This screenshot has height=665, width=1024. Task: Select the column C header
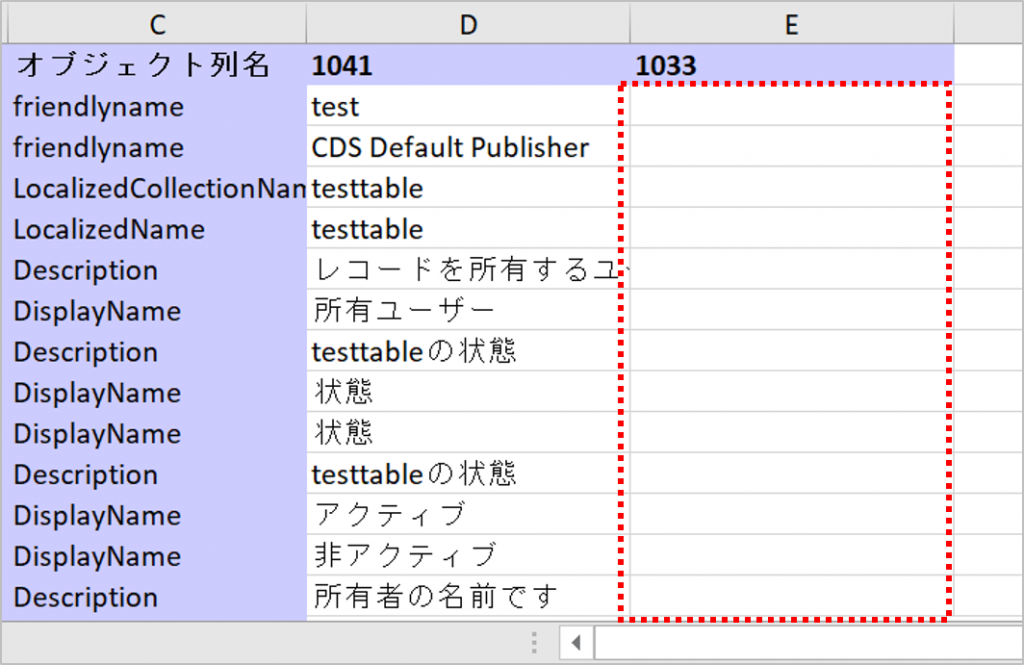click(157, 25)
